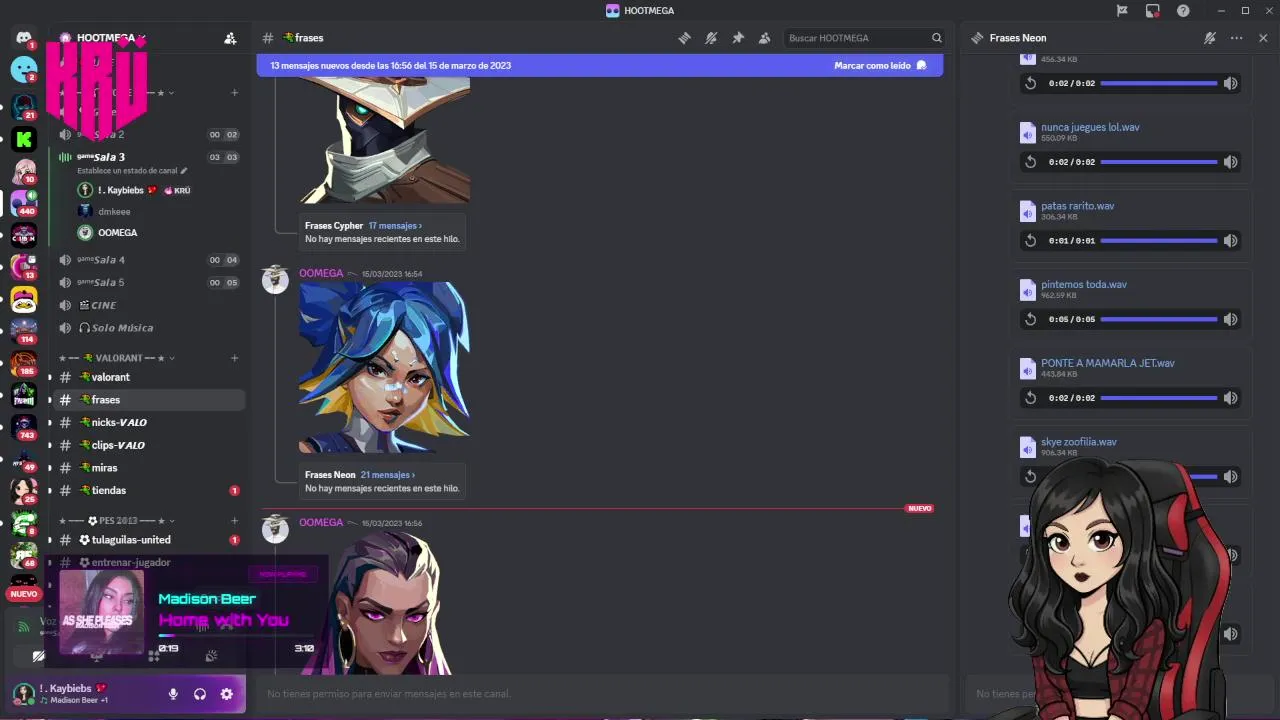Replay nunca juegues lol.wav audio

[1031, 162]
